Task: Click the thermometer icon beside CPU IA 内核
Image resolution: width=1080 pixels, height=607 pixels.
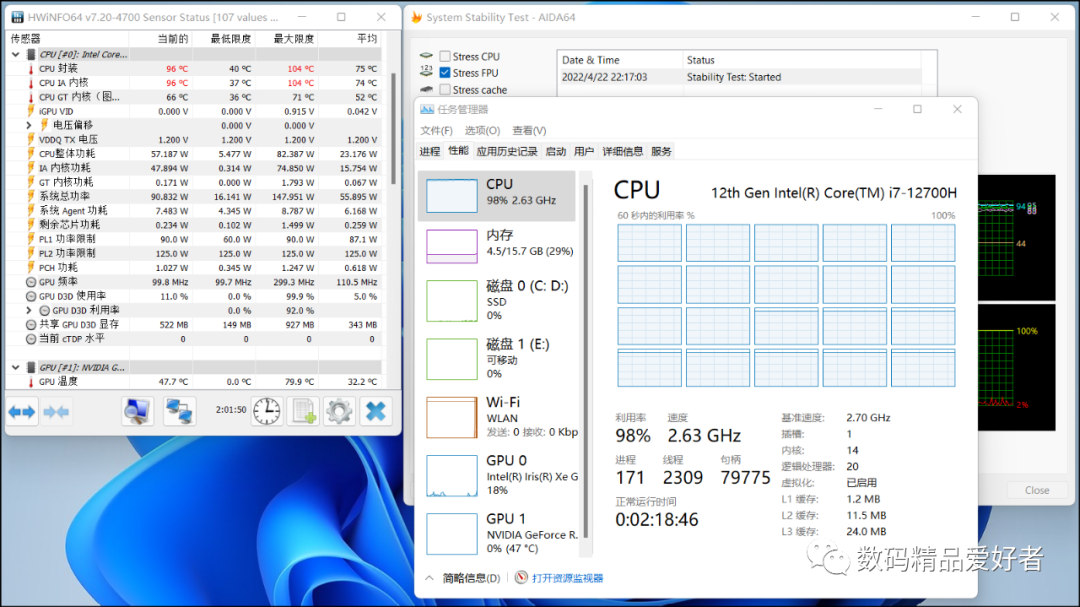Action: [30, 83]
